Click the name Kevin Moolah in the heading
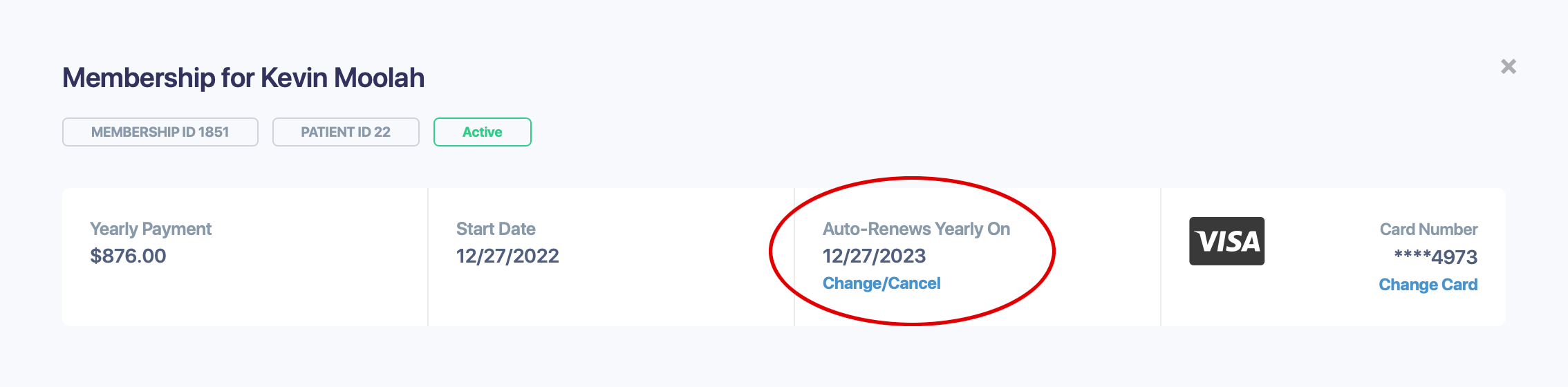This screenshot has width=1568, height=387. pyautogui.click(x=342, y=78)
